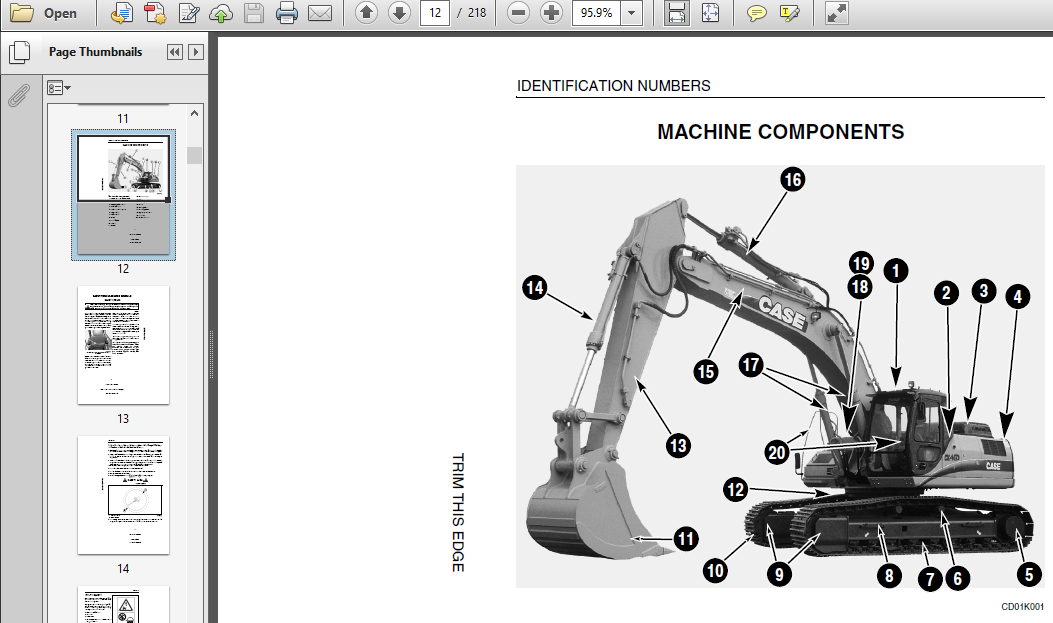Print the document via the printer icon
This screenshot has height=623, width=1053.
click(x=287, y=13)
